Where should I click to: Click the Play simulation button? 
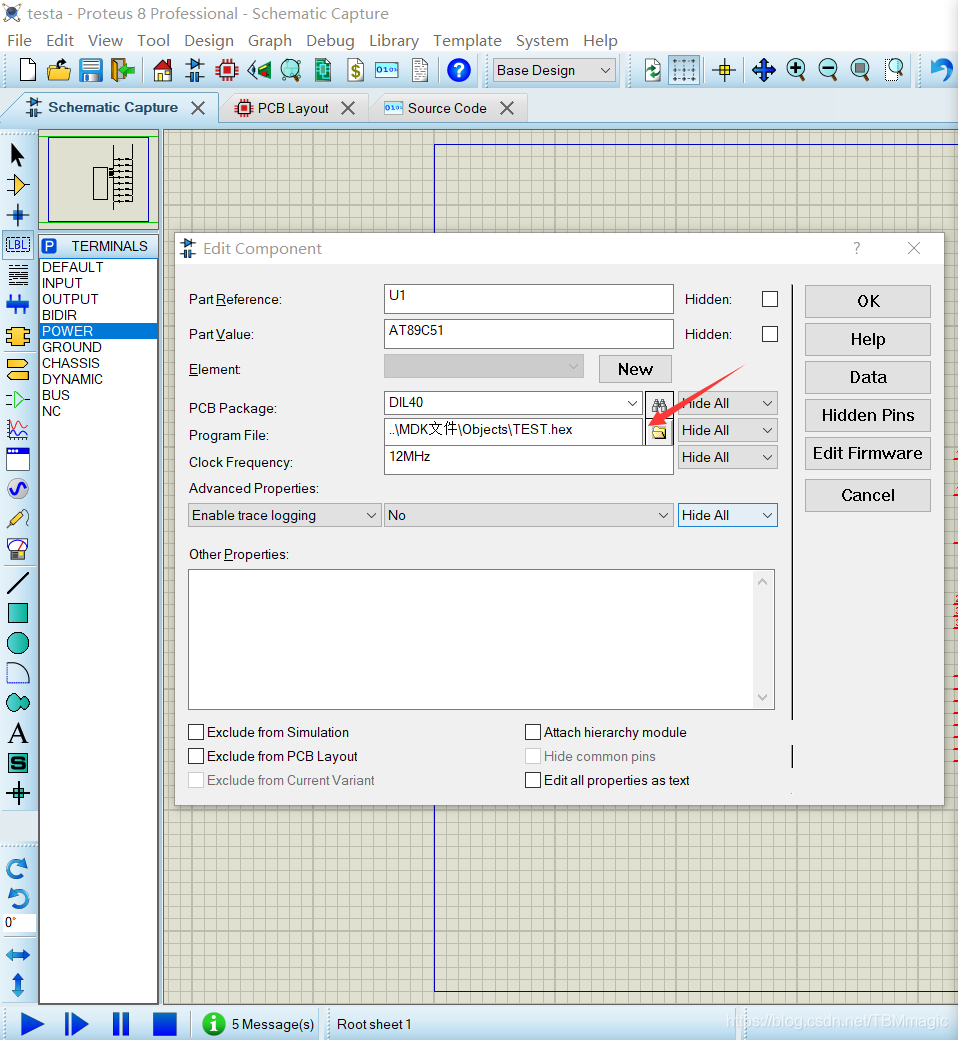[x=32, y=1024]
